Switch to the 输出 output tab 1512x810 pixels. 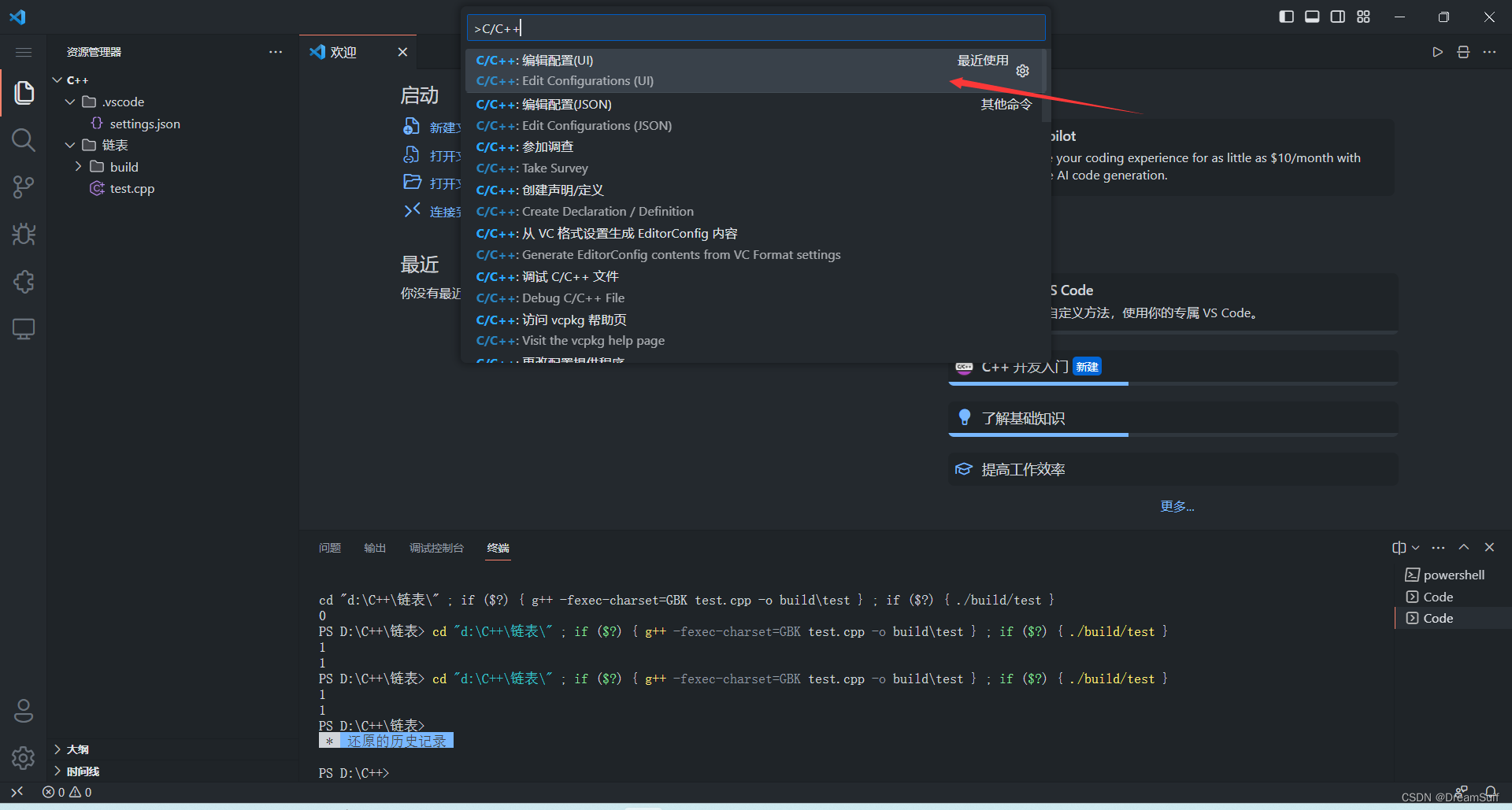click(x=375, y=548)
